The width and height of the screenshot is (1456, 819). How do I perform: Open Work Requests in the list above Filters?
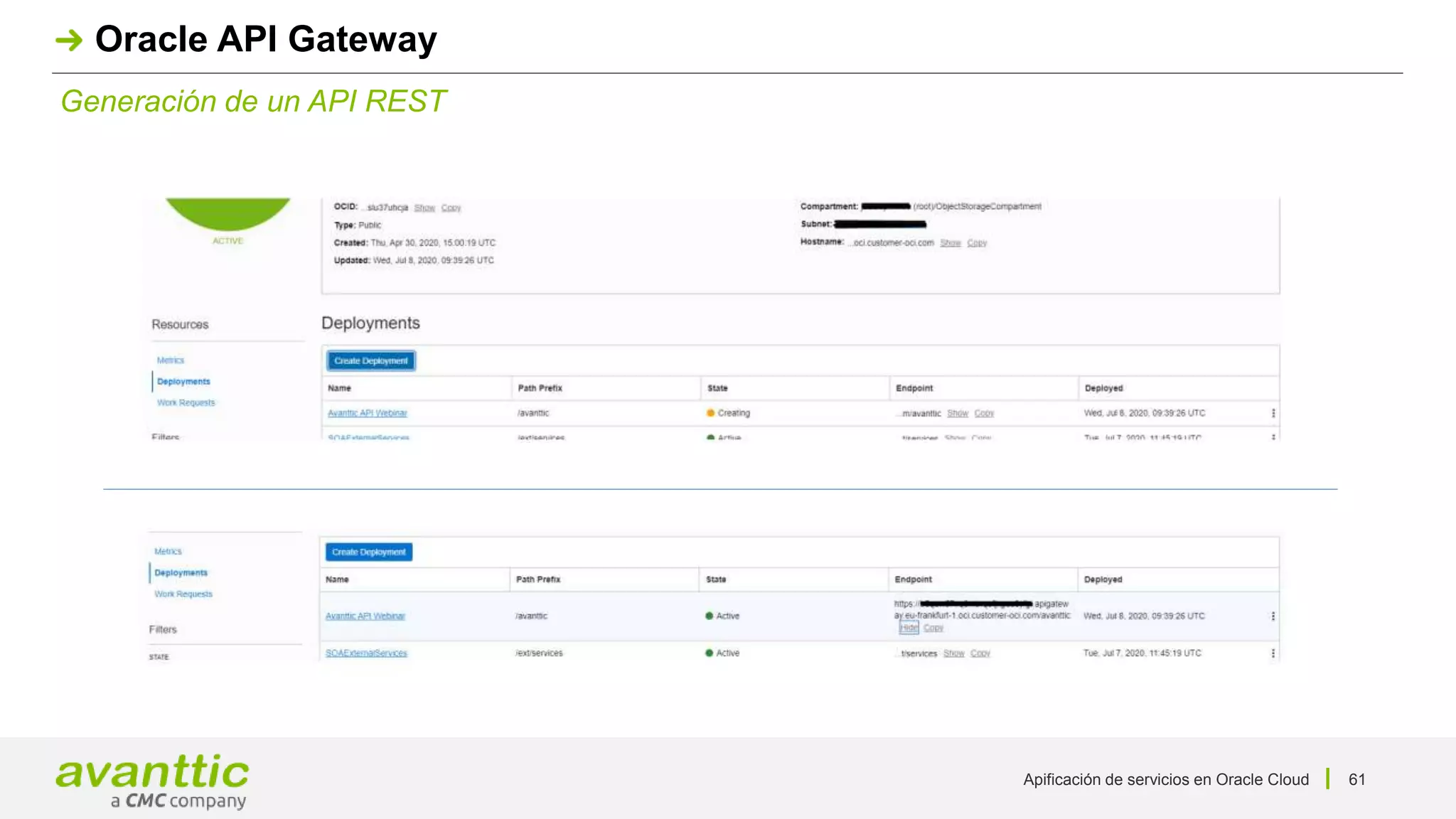click(183, 594)
